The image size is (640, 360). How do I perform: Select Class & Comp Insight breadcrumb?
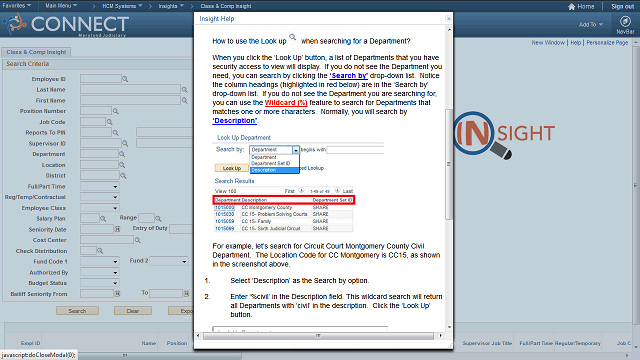(226, 6)
